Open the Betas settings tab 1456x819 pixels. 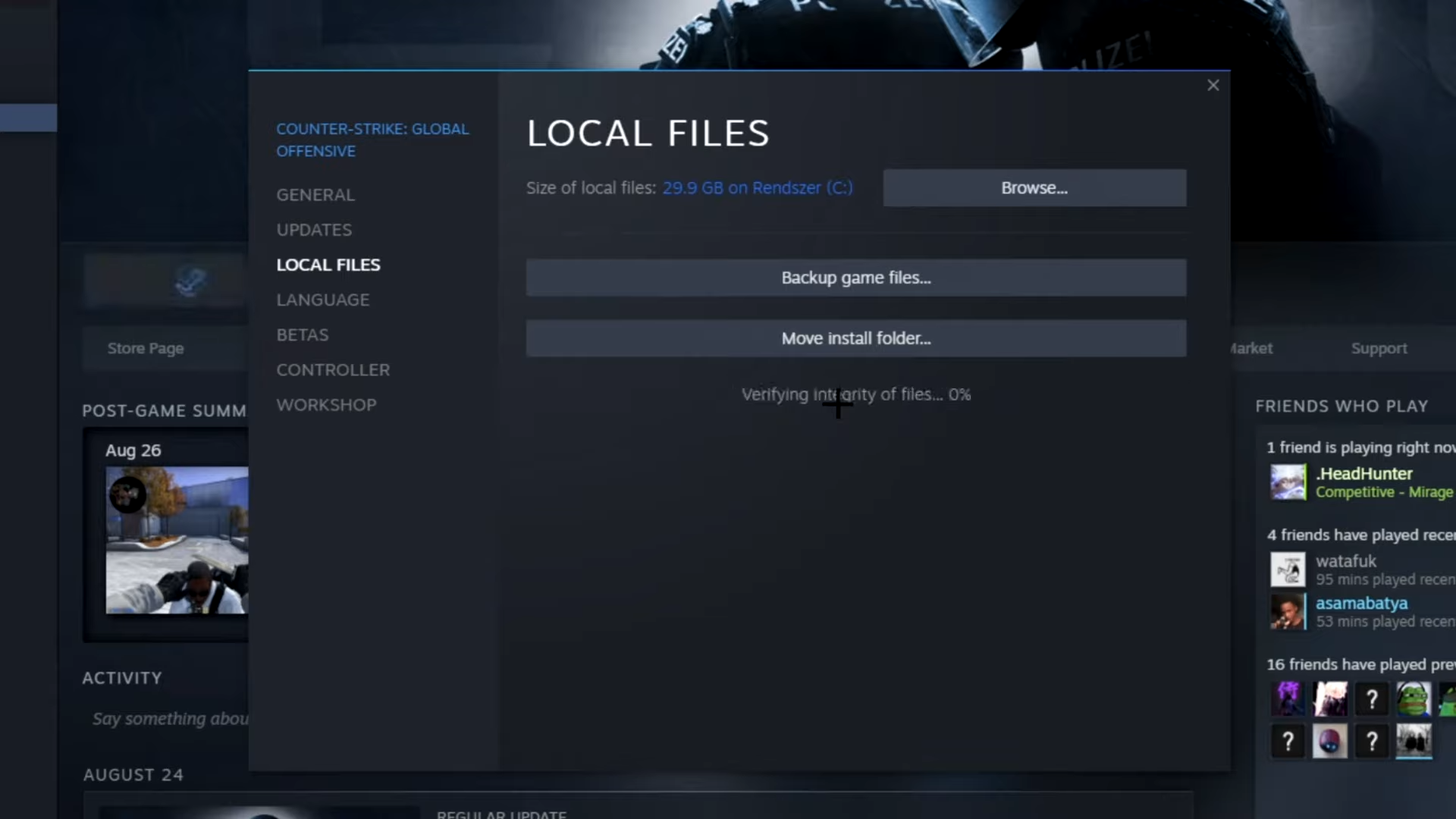click(x=303, y=334)
